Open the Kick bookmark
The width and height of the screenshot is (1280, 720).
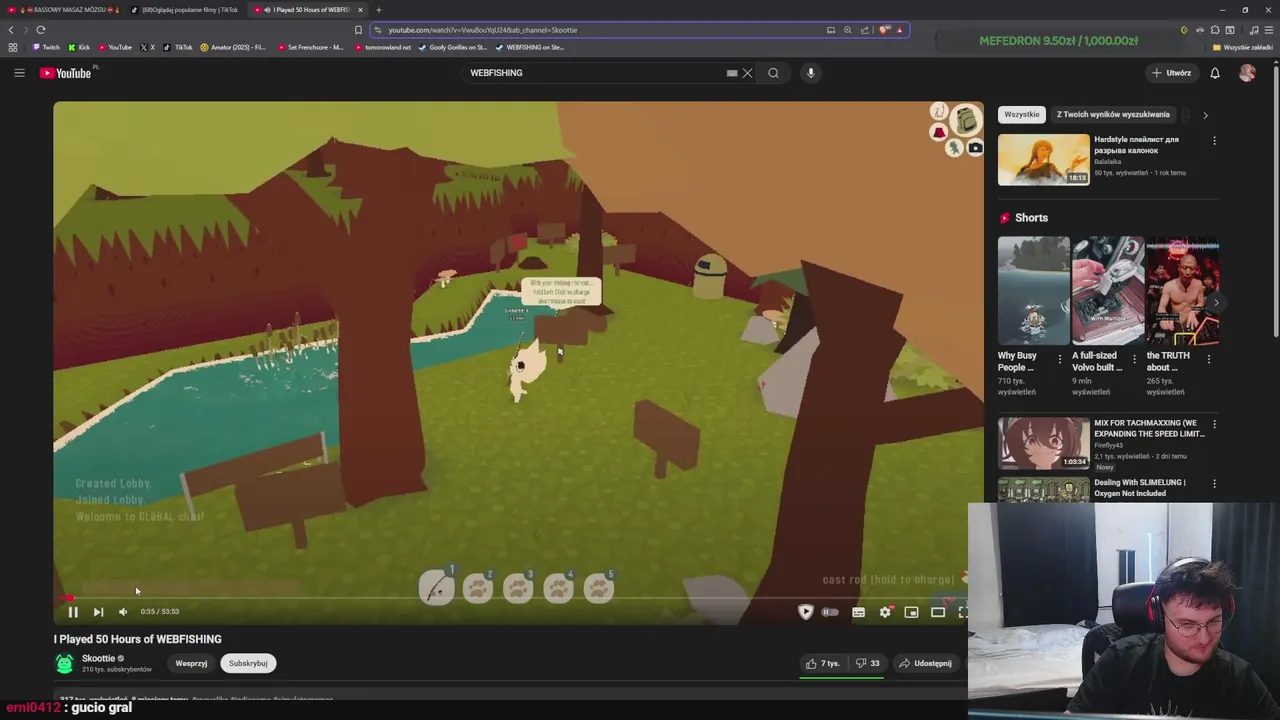tap(79, 47)
